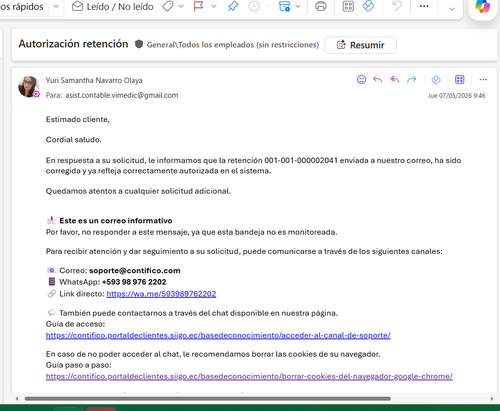Open the wa.me/593989762202 WhatsApp link
Screen dimensions: 500x411
point(161,294)
